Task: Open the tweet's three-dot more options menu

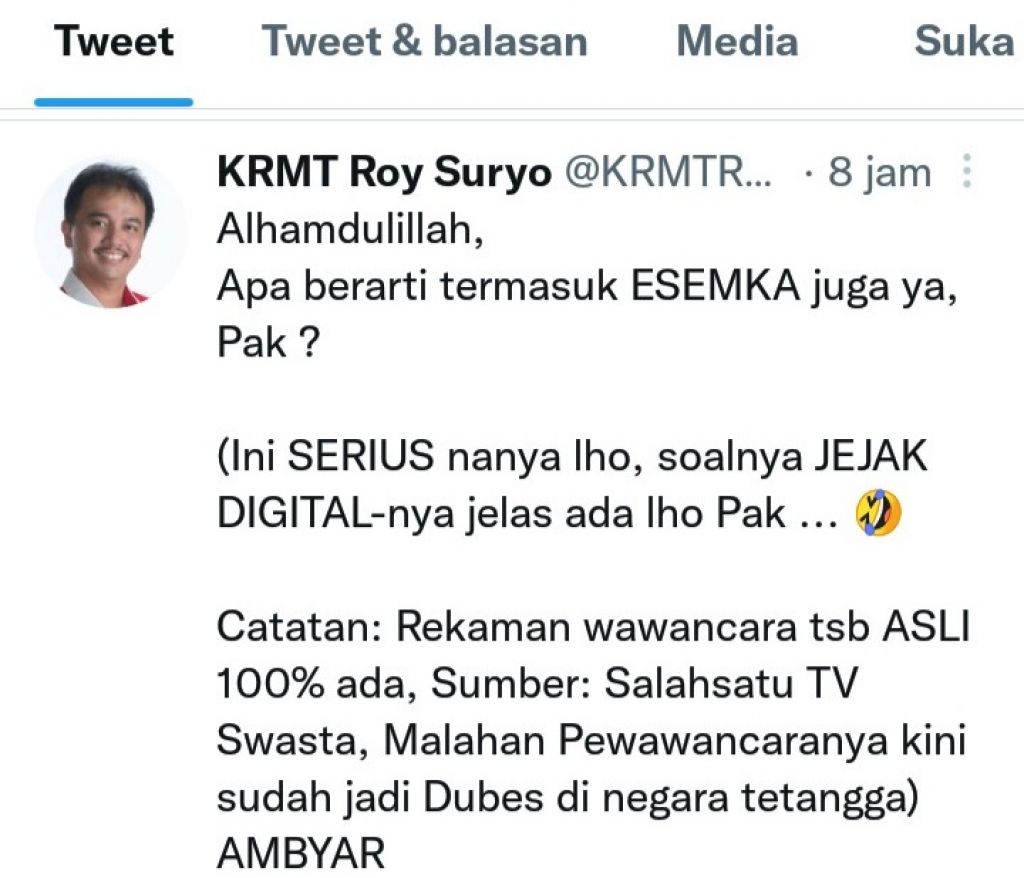Action: 968,172
